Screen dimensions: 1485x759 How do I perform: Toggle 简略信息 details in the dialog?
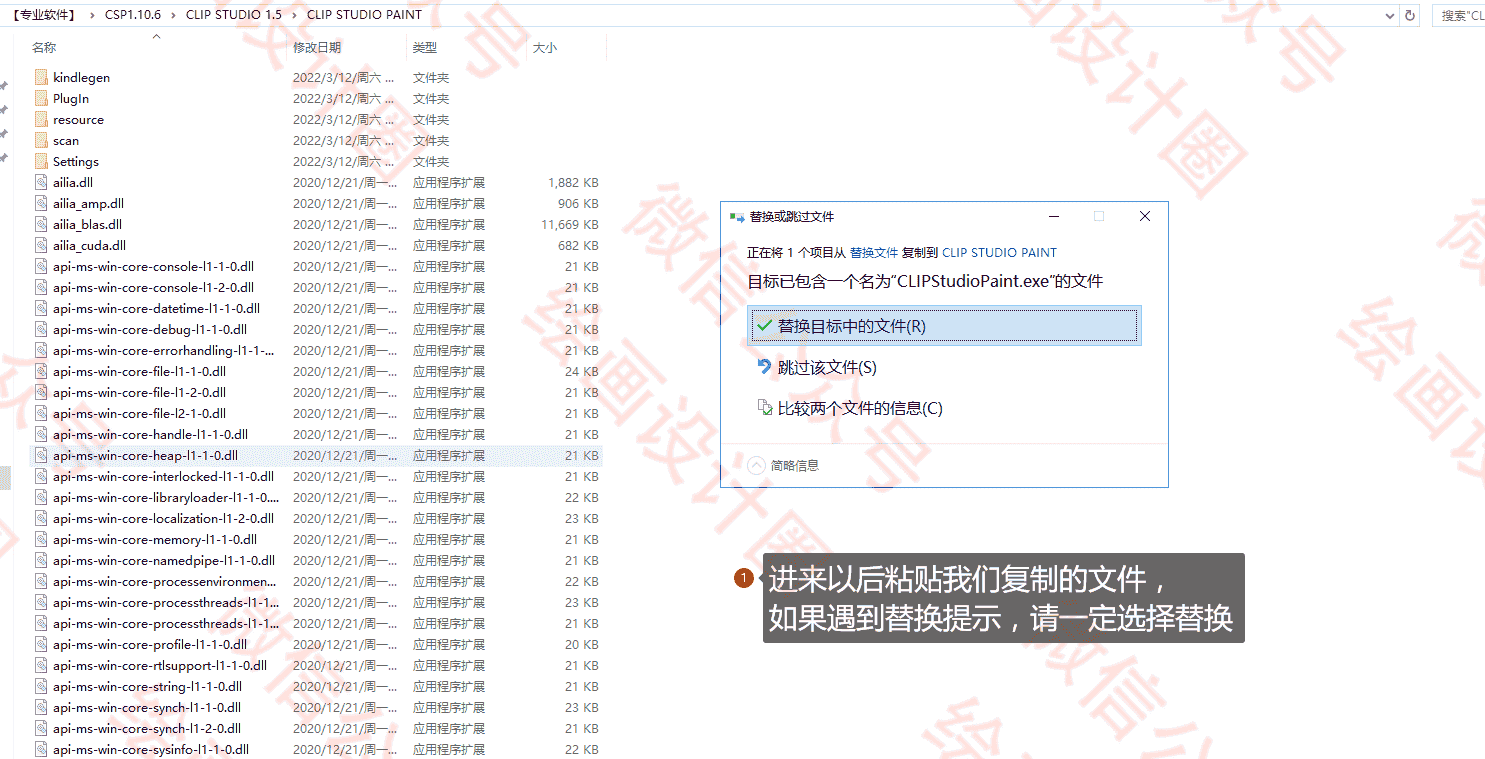784,465
